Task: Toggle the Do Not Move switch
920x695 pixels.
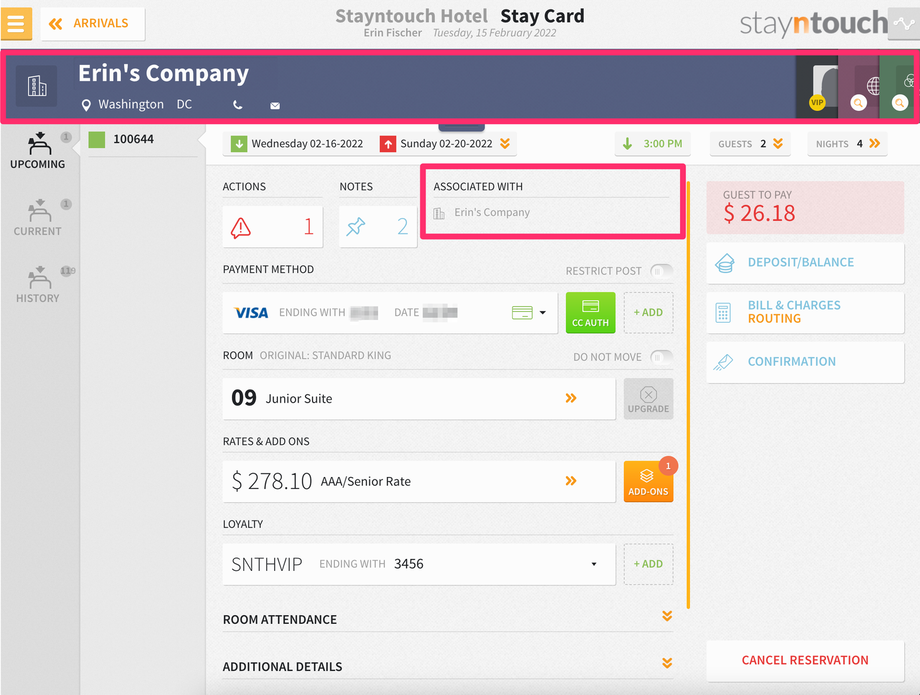Action: coord(661,357)
